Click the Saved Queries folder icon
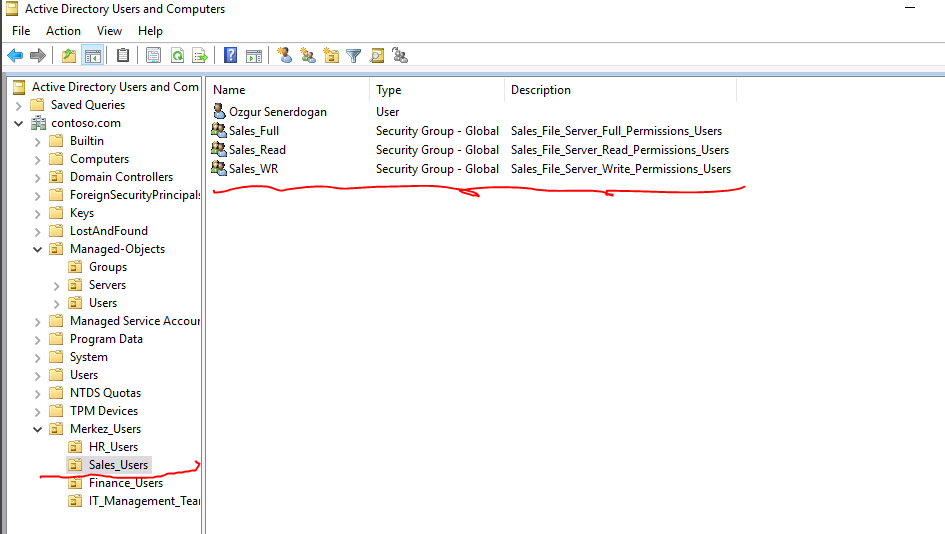Viewport: 945px width, 534px height. pos(37,105)
